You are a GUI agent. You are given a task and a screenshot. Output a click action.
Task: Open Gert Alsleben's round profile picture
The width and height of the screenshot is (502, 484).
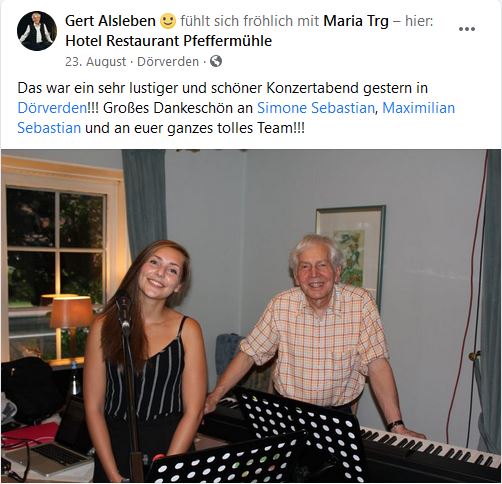click(x=37, y=31)
